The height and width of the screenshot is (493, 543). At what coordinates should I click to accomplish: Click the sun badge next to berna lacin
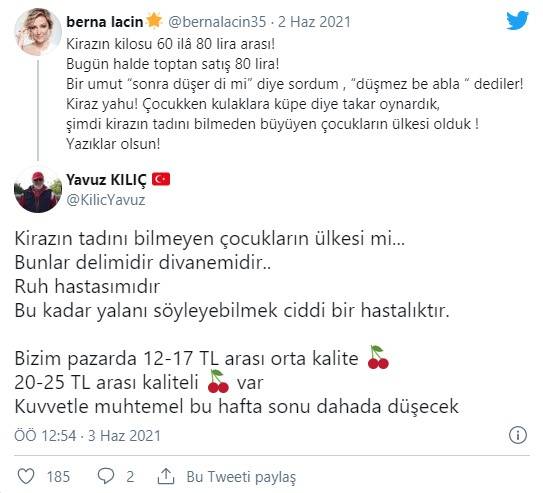(x=154, y=20)
